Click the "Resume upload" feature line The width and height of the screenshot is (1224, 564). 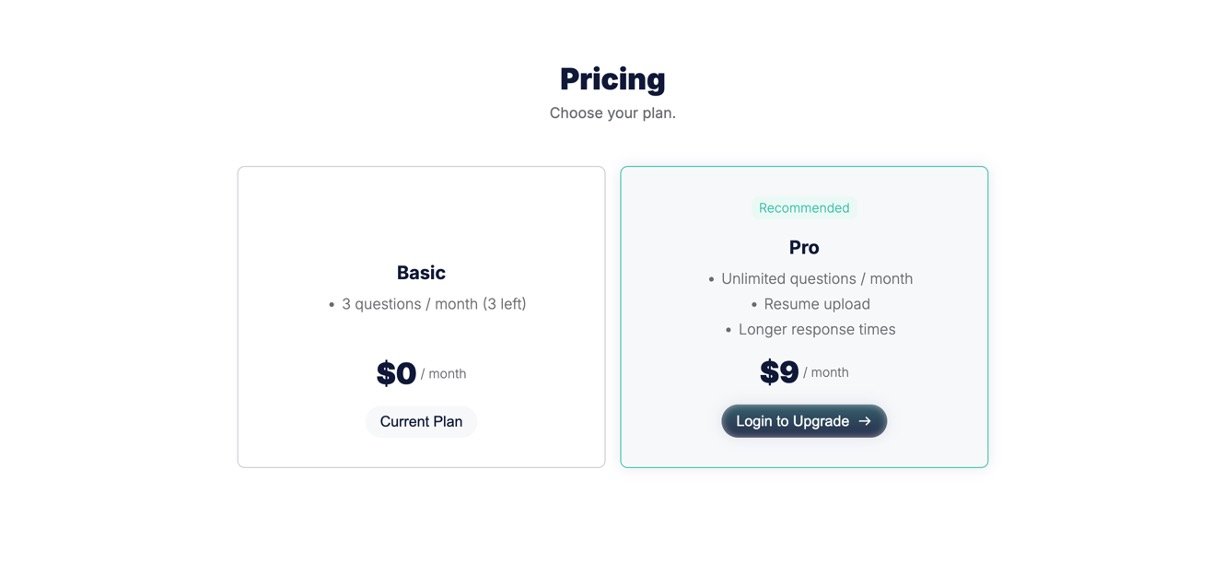pos(817,304)
